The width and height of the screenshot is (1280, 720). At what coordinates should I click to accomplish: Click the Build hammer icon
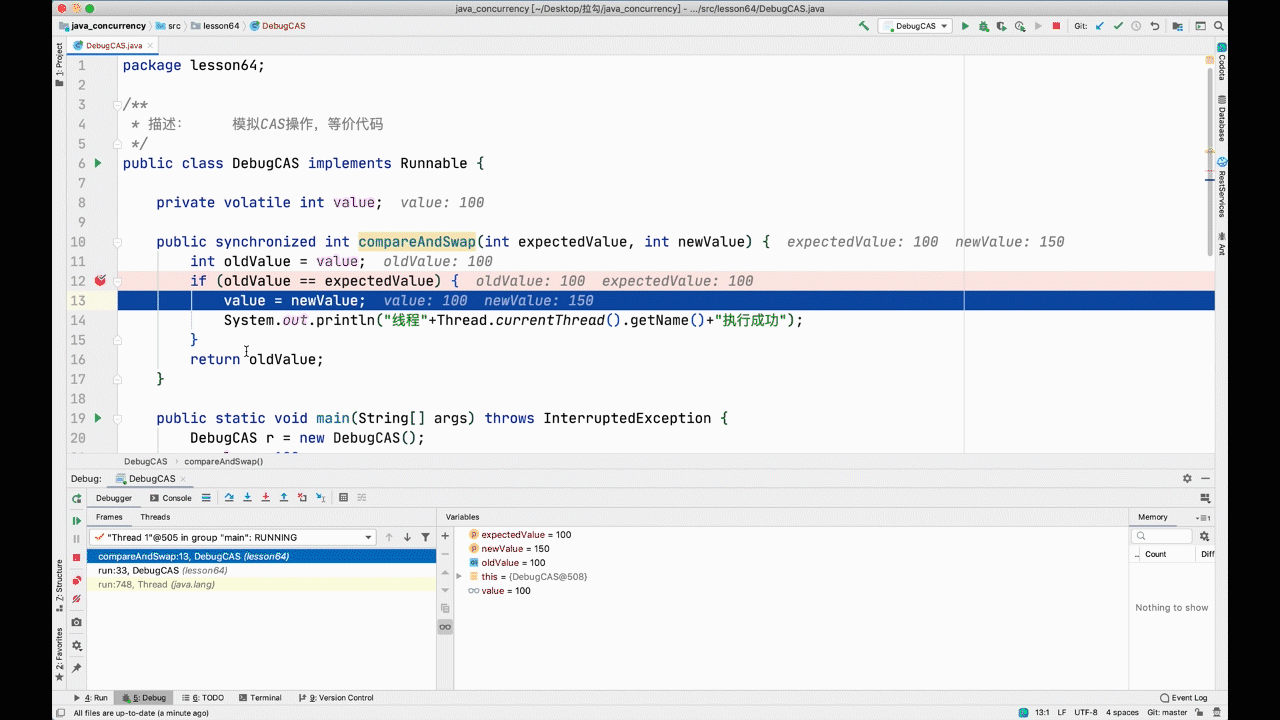[x=863, y=26]
